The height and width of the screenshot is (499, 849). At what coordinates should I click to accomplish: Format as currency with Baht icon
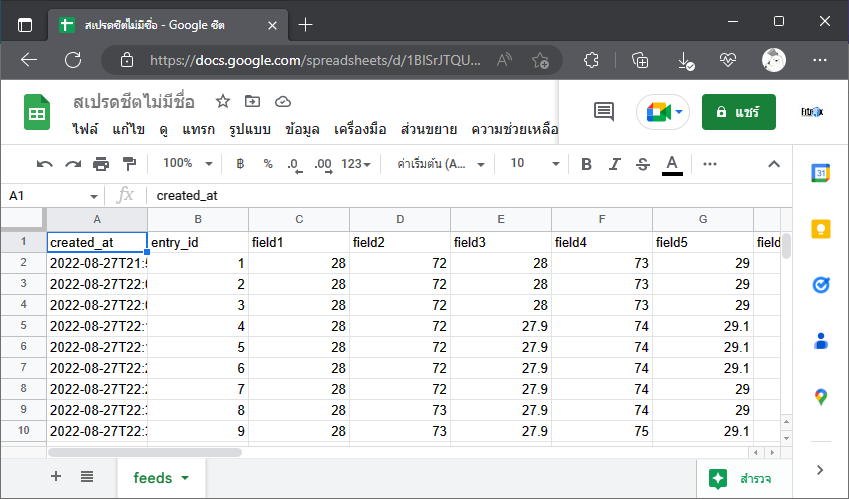tap(240, 164)
